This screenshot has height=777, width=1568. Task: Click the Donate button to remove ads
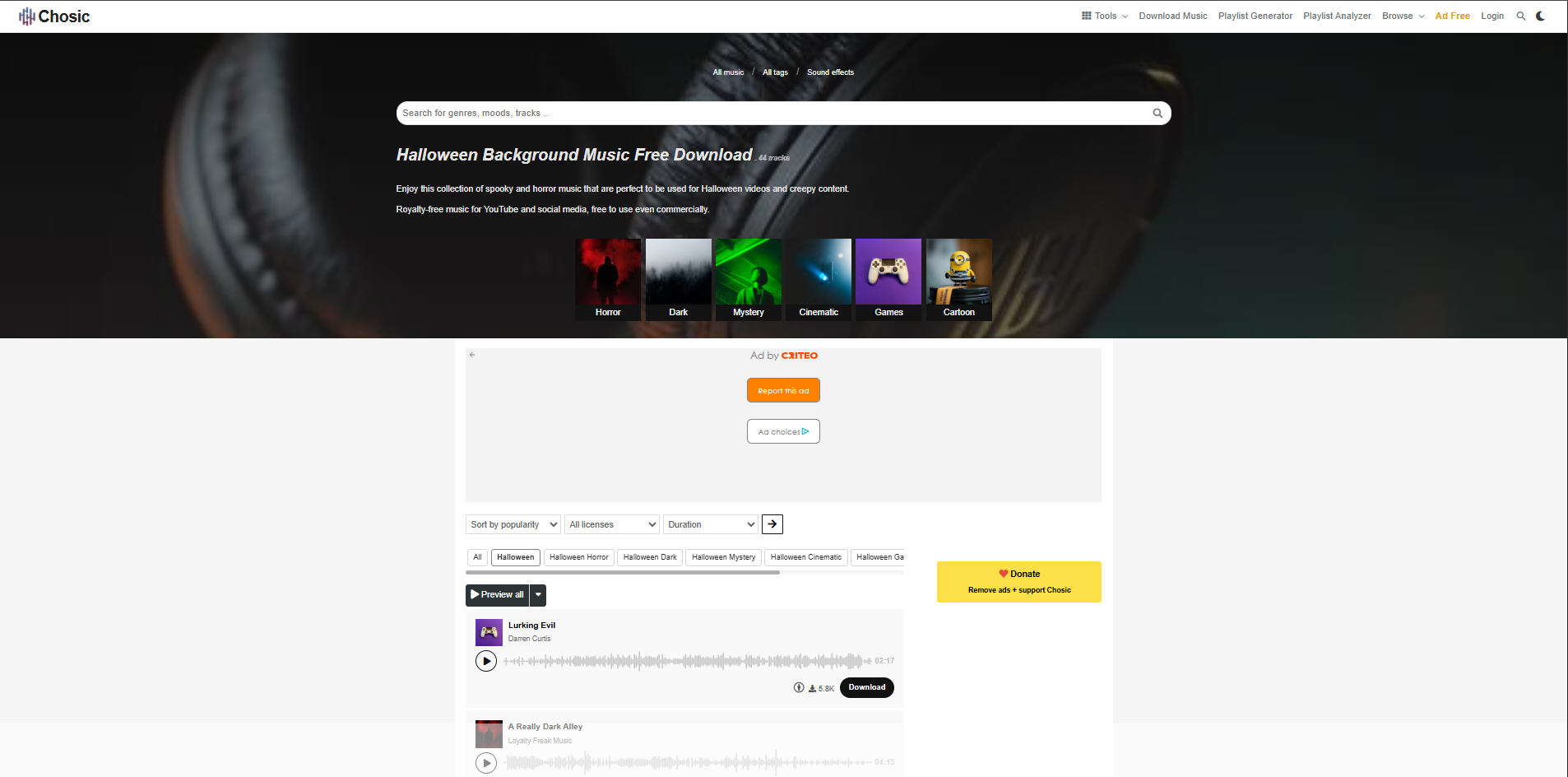coord(1018,581)
